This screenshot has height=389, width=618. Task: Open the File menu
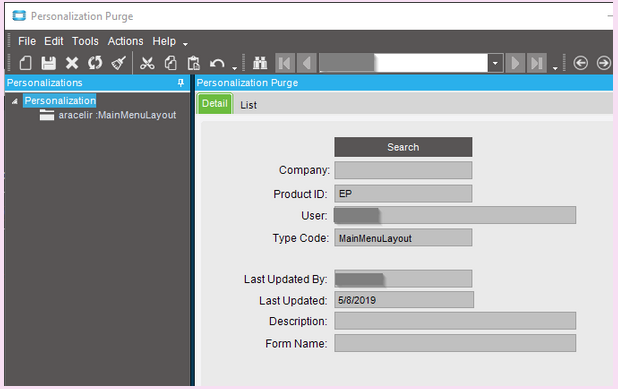pyautogui.click(x=27, y=41)
